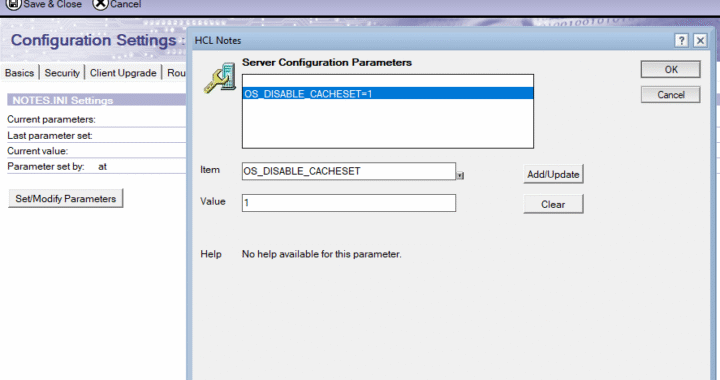Image resolution: width=720 pixels, height=380 pixels.
Task: Click the 'No help available' help text
Action: [x=321, y=254]
